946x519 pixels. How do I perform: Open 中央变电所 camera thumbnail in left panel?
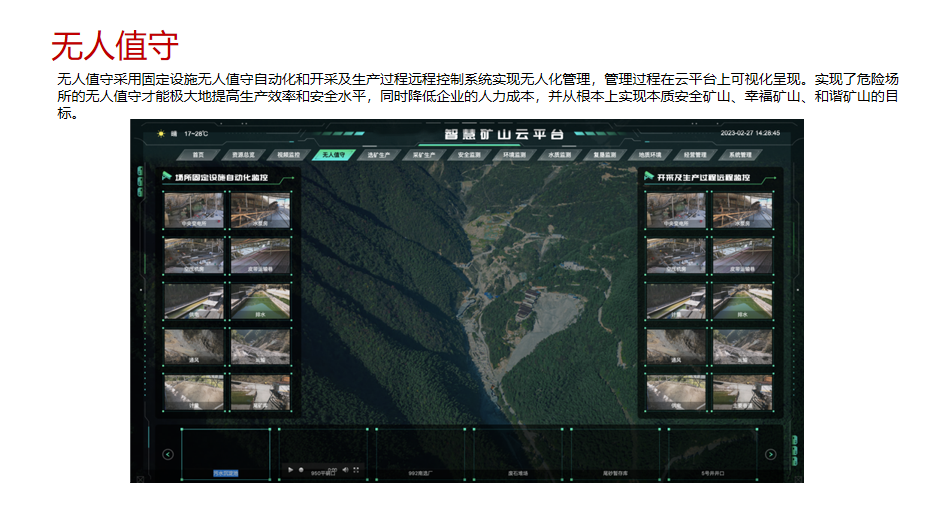tap(194, 211)
